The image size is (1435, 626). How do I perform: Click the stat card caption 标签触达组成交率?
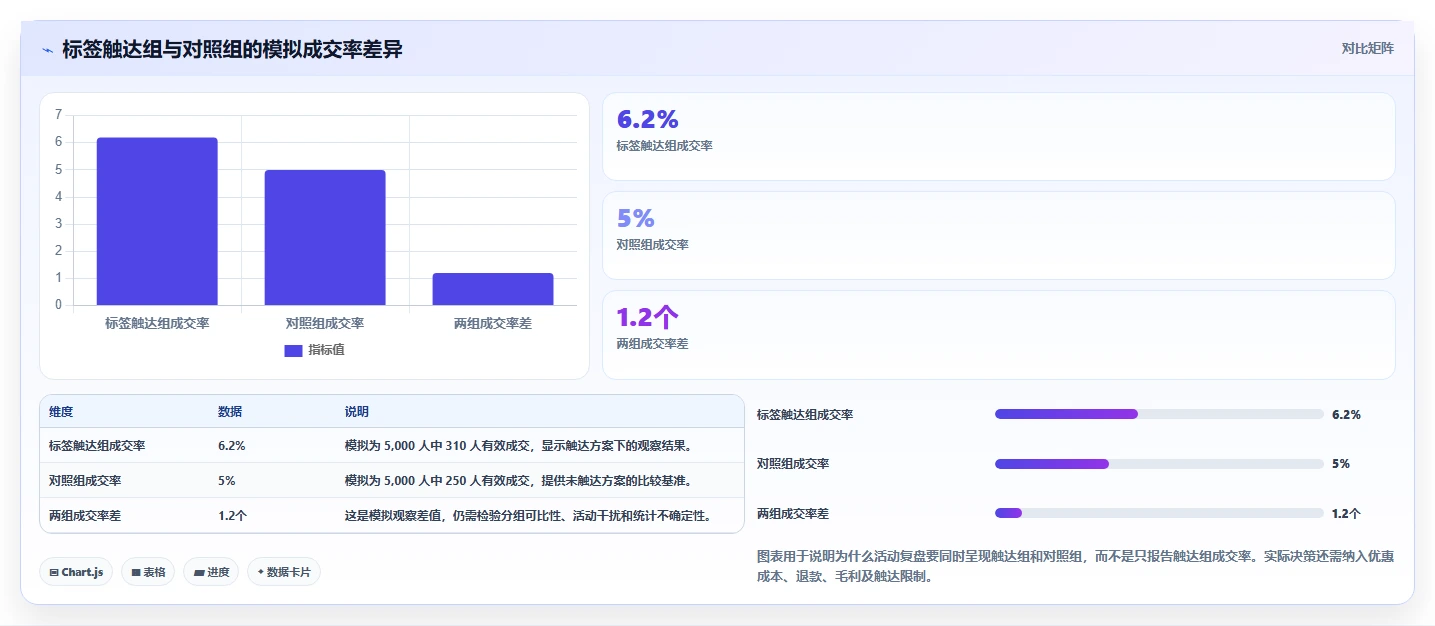point(665,146)
